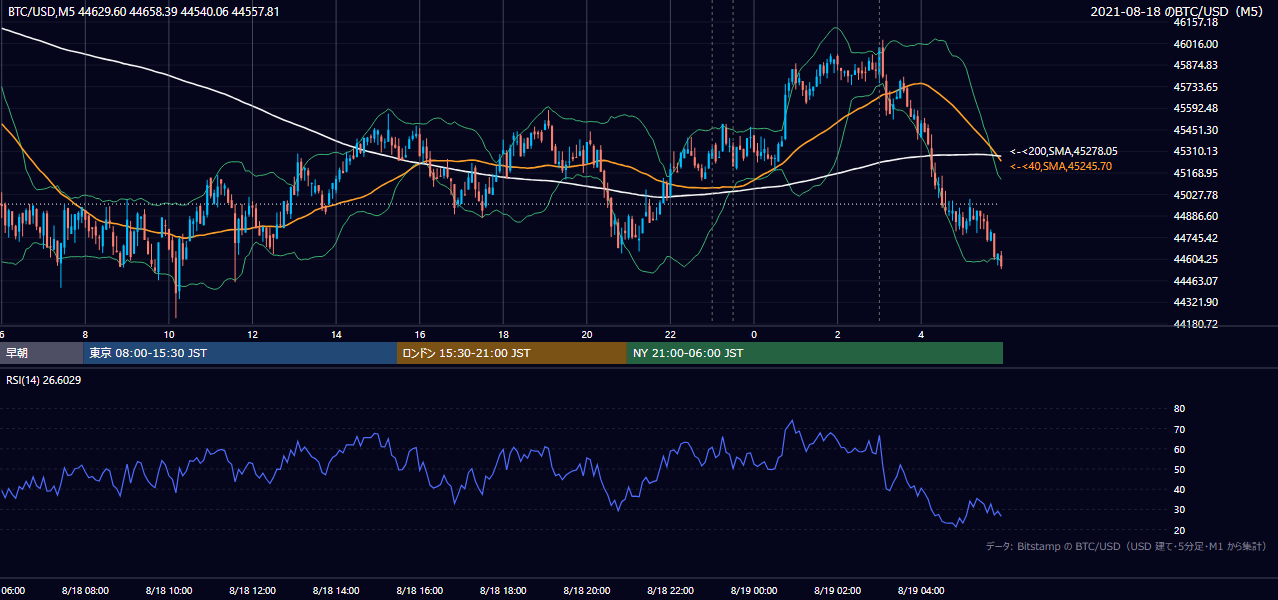1278x600 pixels.
Task: Click the 200 SMA label 45278.05
Action: (x=1064, y=151)
